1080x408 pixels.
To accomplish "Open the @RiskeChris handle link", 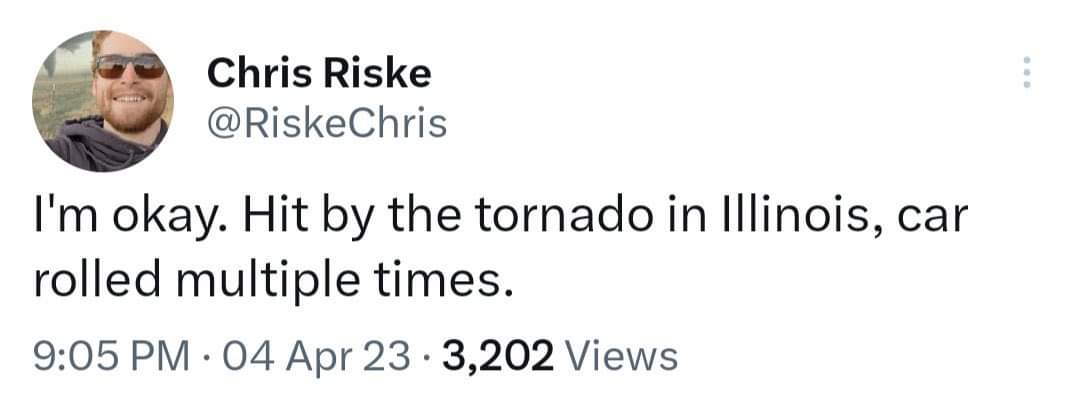I will click(x=326, y=124).
